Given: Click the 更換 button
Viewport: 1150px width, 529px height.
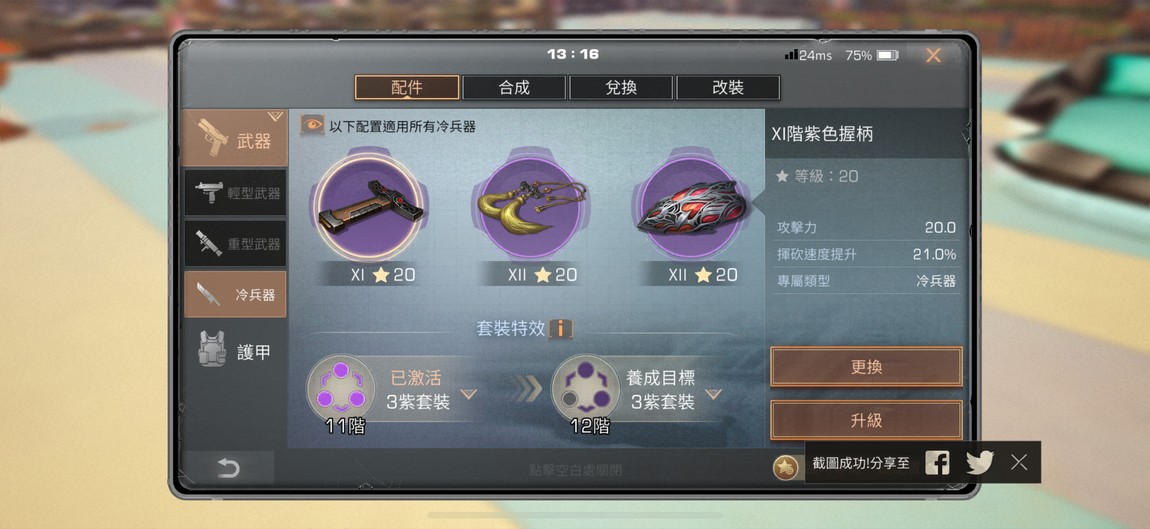Looking at the screenshot, I should pyautogui.click(x=866, y=367).
